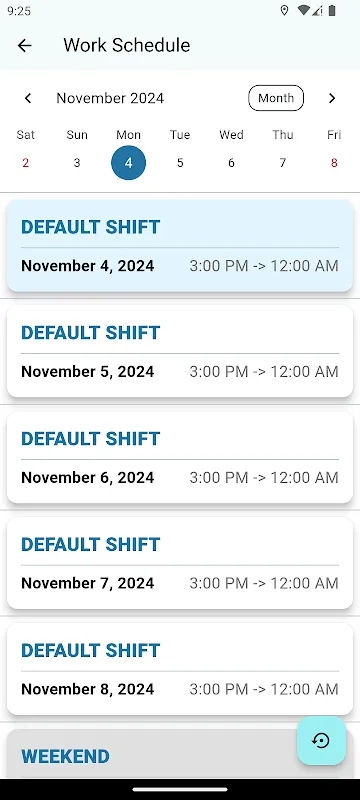Choose Friday 8 in the week strip
360x800 pixels.
(x=334, y=163)
